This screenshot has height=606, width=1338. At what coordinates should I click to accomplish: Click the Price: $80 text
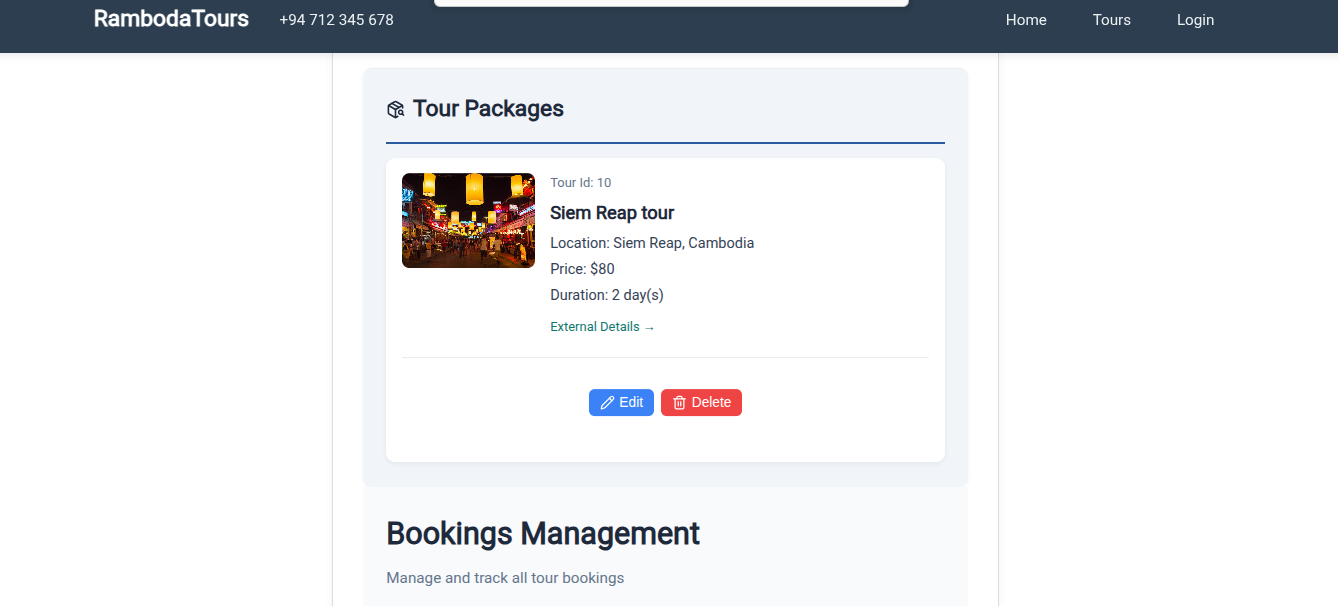click(x=582, y=269)
